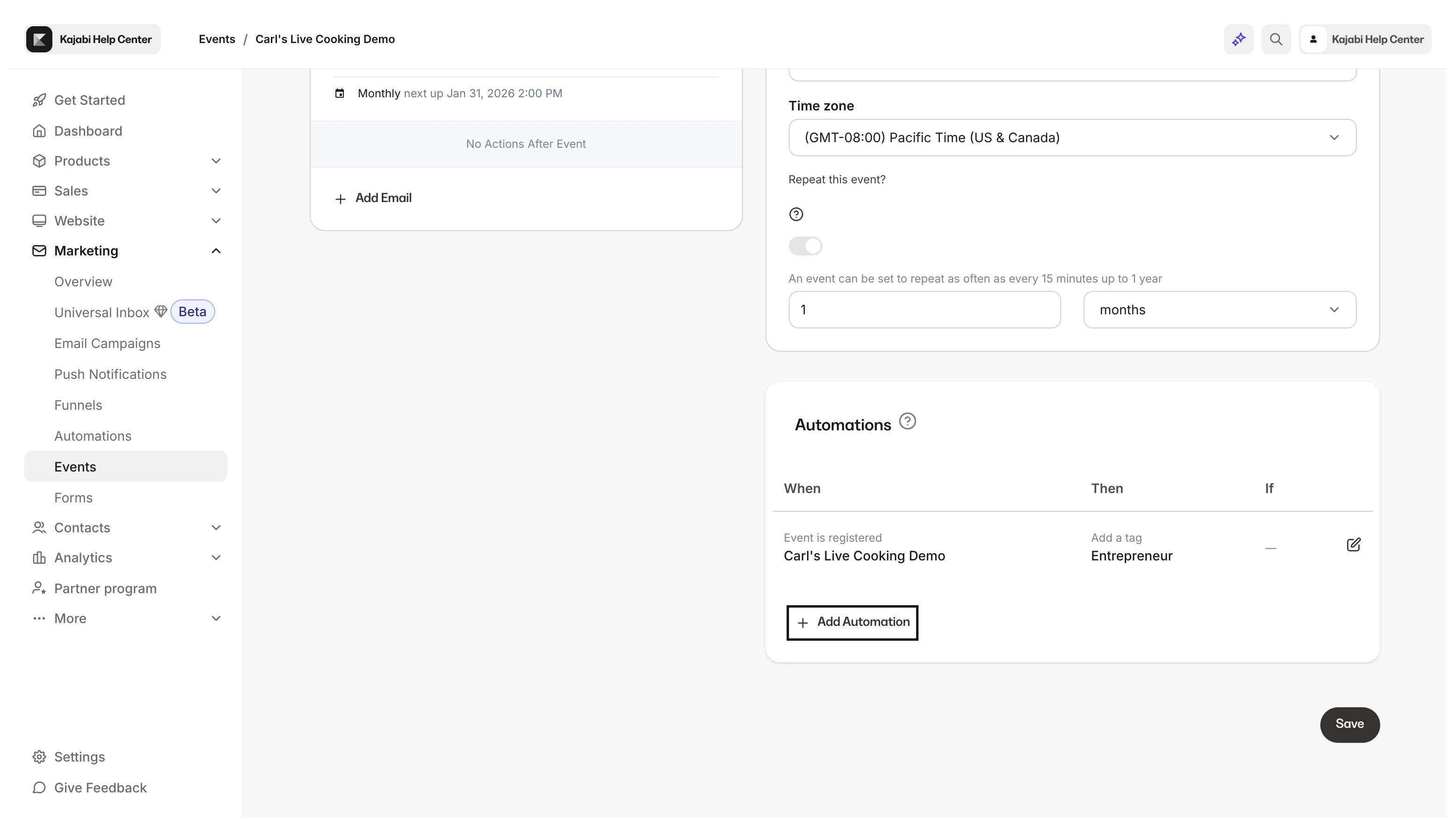Click the Kajabi Help Center logo
The height and width of the screenshot is (827, 1456).
coord(91,39)
